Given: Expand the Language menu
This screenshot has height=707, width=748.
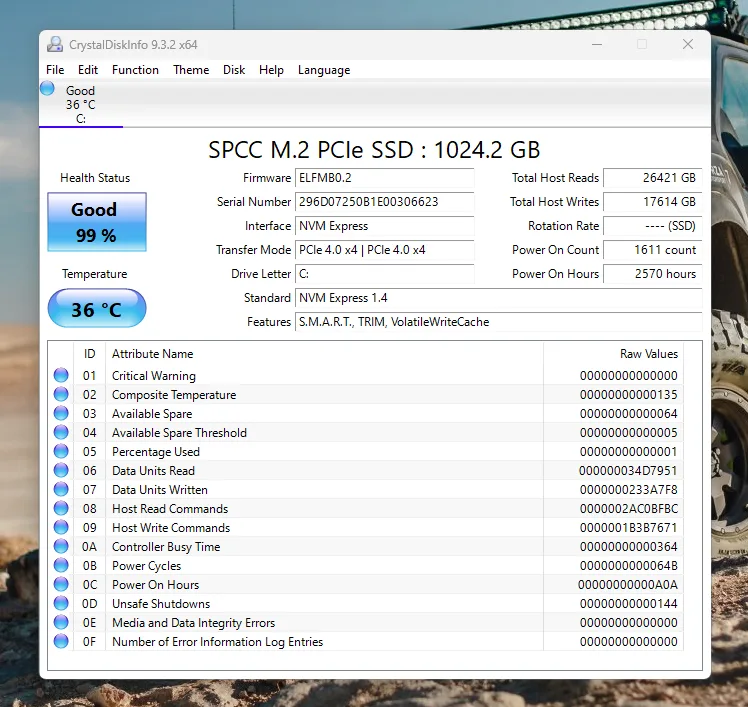Looking at the screenshot, I should [x=324, y=70].
